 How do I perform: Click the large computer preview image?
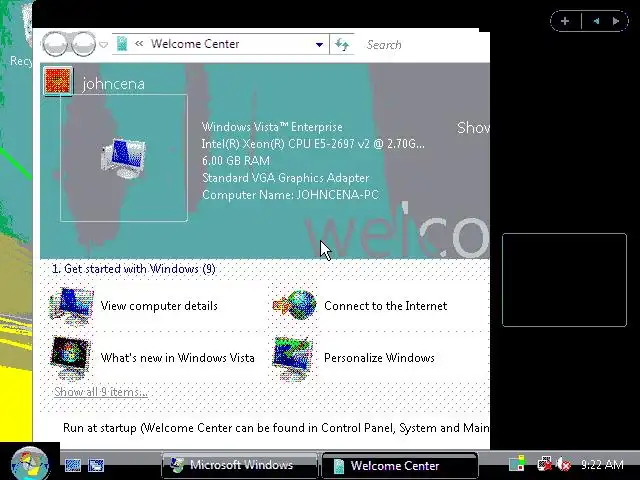coord(124,158)
